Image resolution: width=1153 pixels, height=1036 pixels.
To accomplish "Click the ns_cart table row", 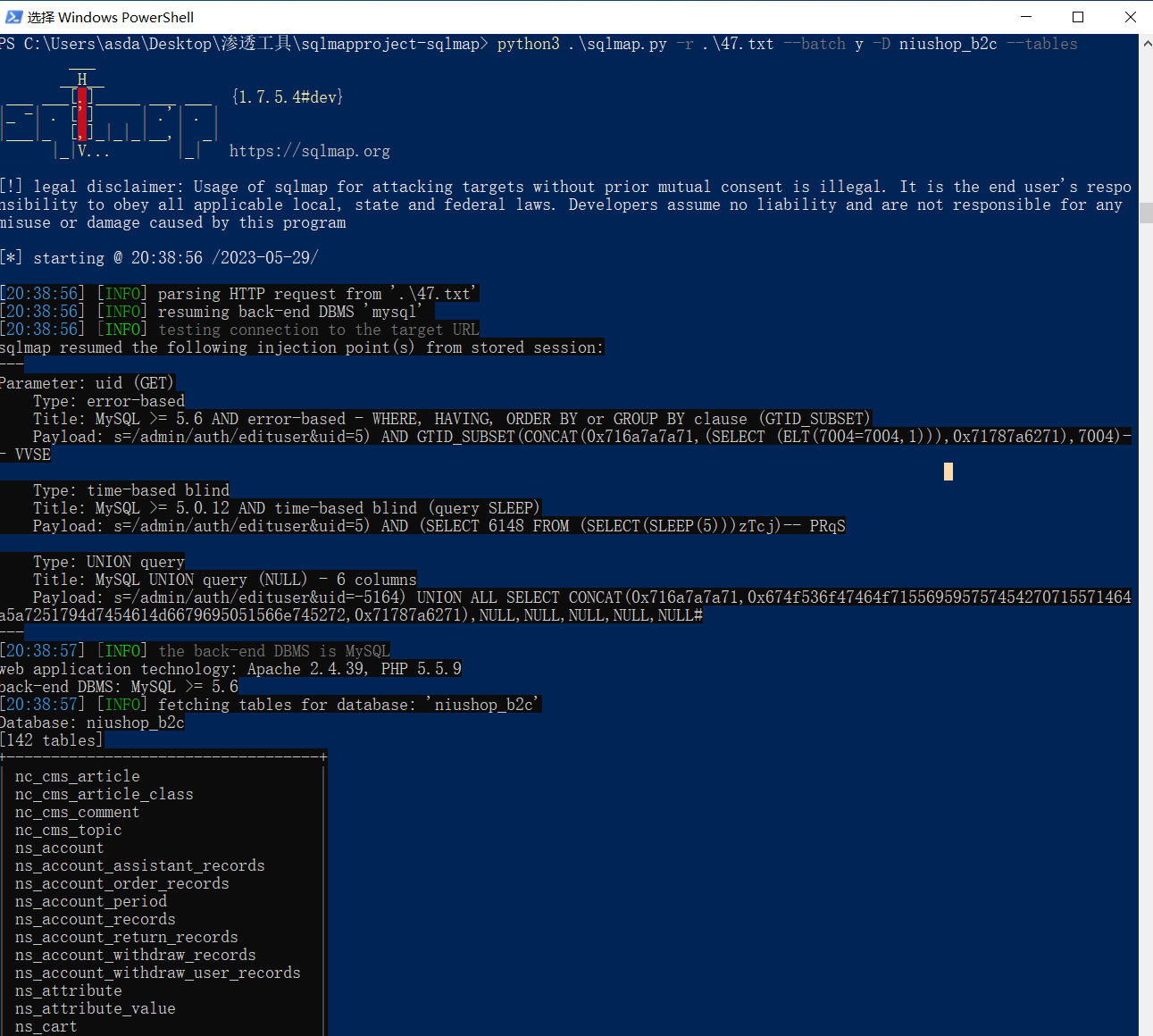I will [x=46, y=1026].
